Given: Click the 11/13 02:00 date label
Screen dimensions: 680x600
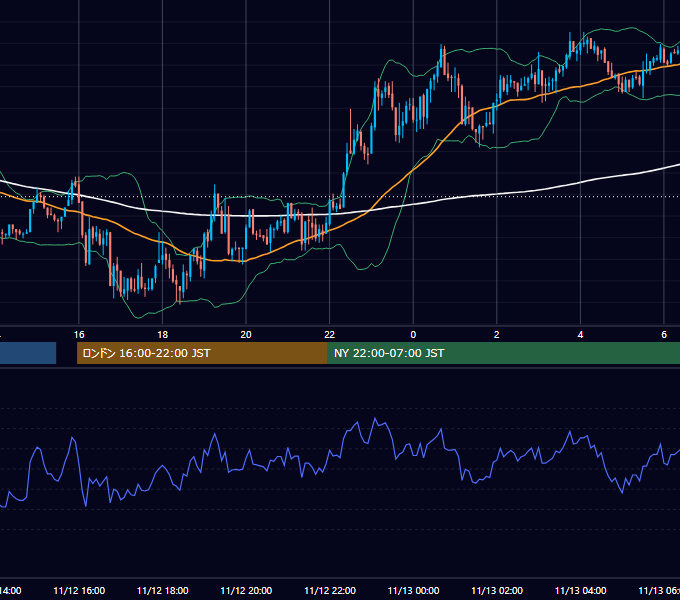Looking at the screenshot, I should [x=497, y=590].
